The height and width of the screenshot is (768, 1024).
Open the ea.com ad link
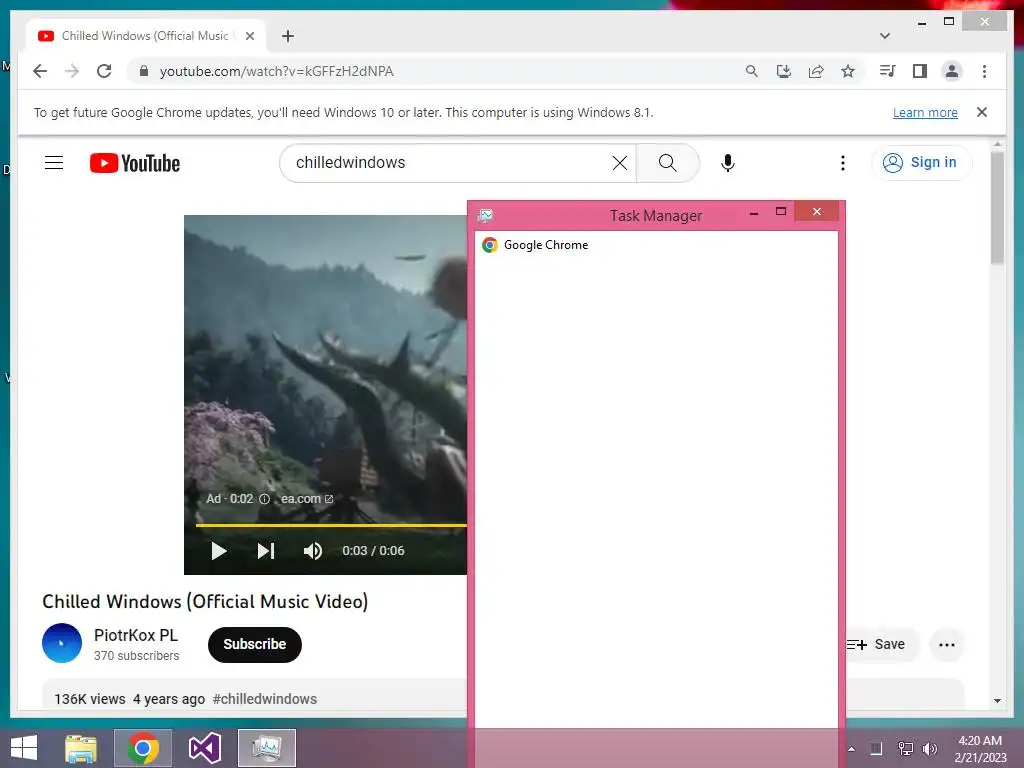coord(307,499)
